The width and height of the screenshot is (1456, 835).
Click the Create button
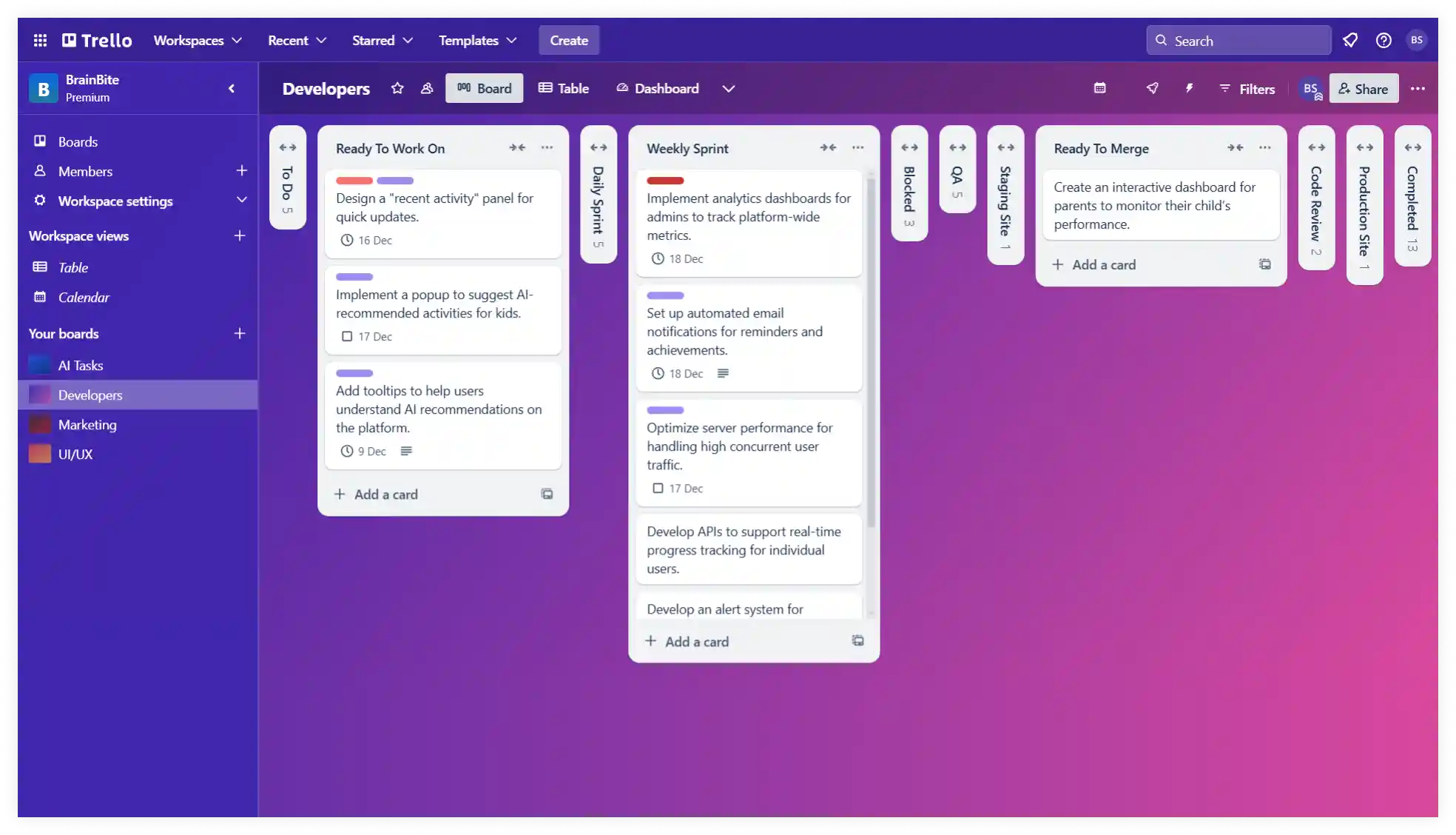point(569,40)
